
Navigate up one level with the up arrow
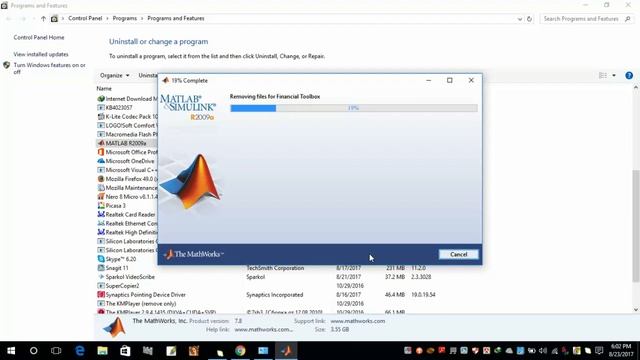coord(43,19)
